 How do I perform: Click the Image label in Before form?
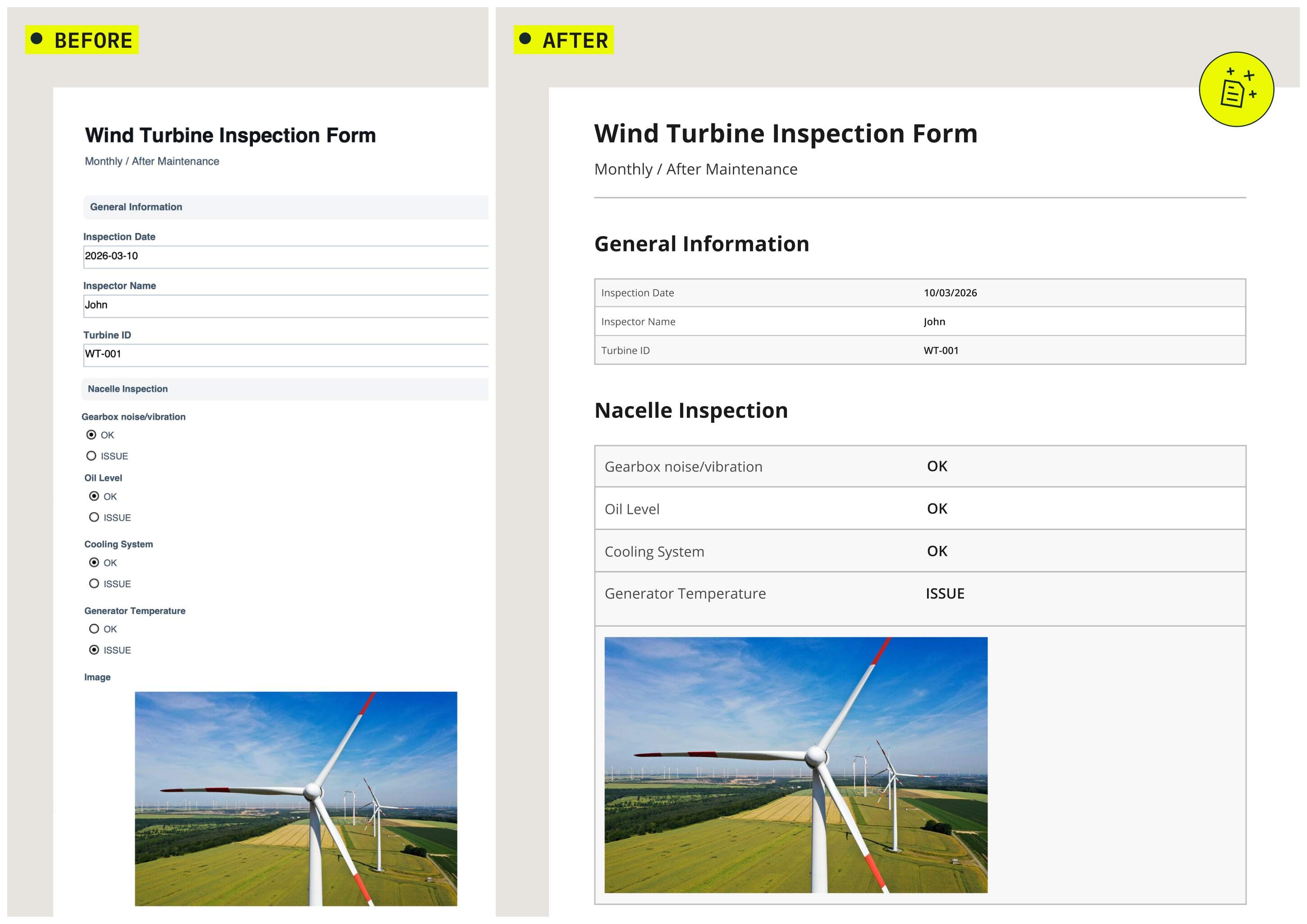click(x=97, y=677)
